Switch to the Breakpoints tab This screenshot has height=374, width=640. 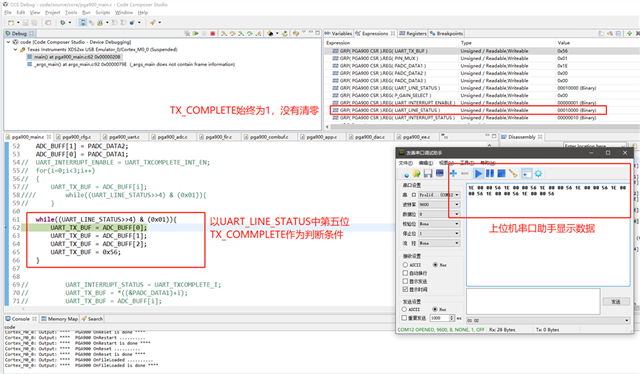pos(446,33)
